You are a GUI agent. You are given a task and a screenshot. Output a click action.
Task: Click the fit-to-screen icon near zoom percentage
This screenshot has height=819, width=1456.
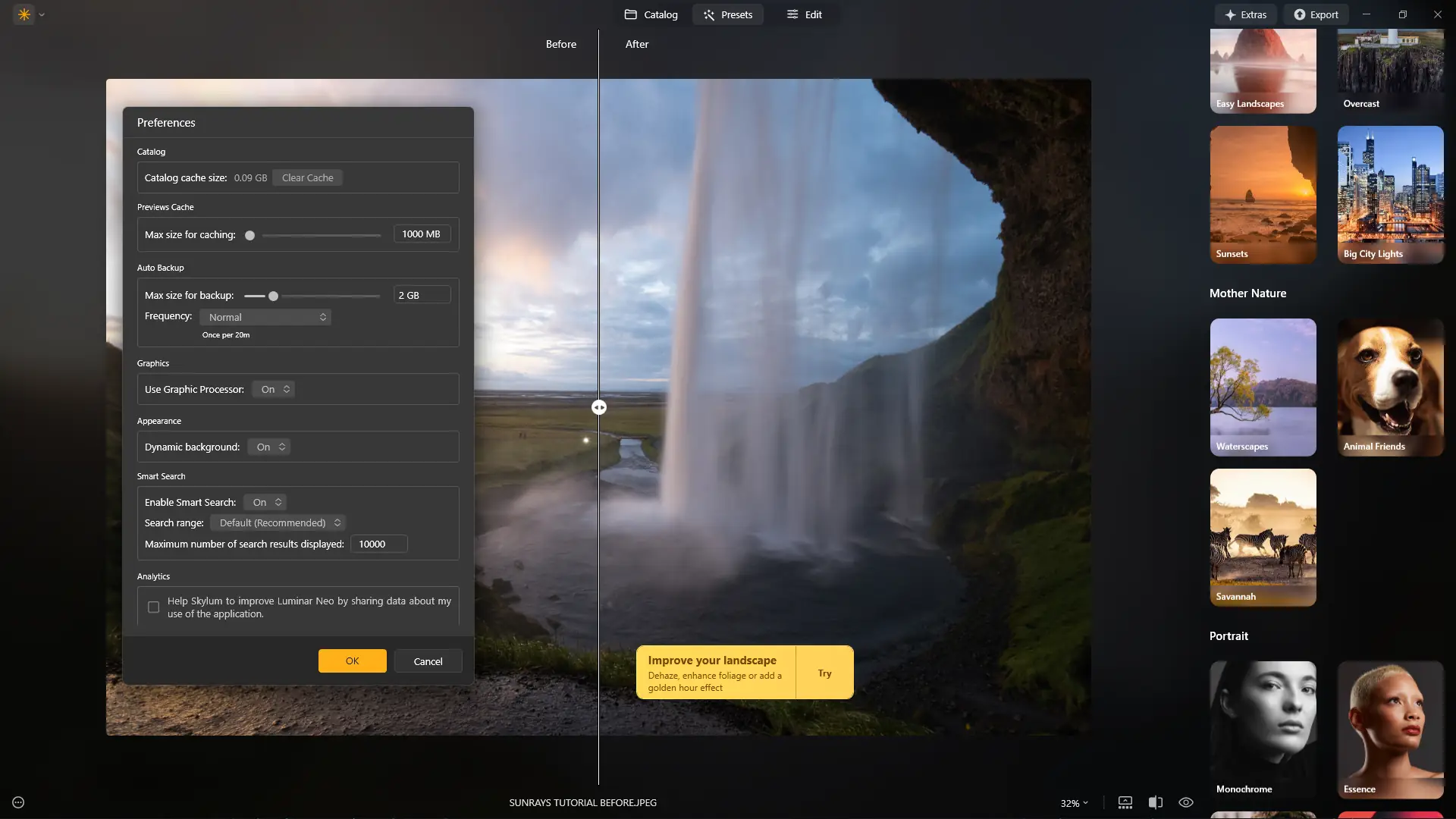[1125, 802]
